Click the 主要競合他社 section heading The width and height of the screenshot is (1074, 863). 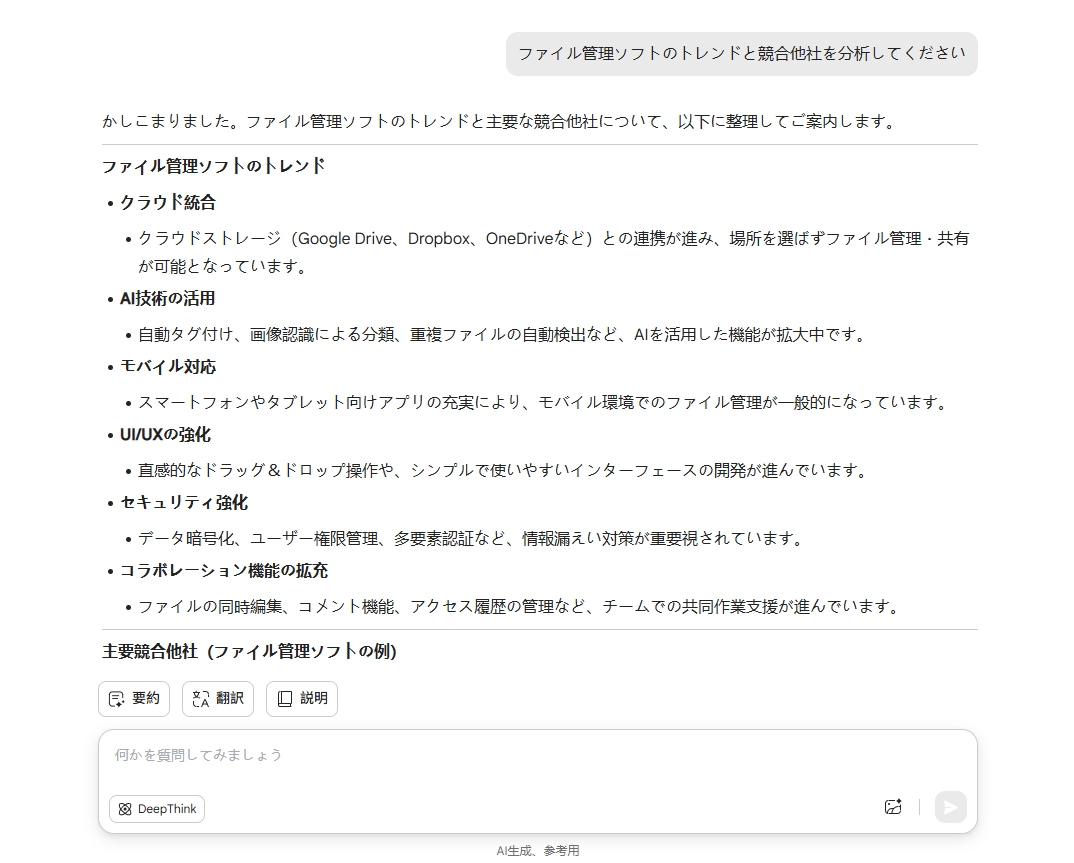249,651
